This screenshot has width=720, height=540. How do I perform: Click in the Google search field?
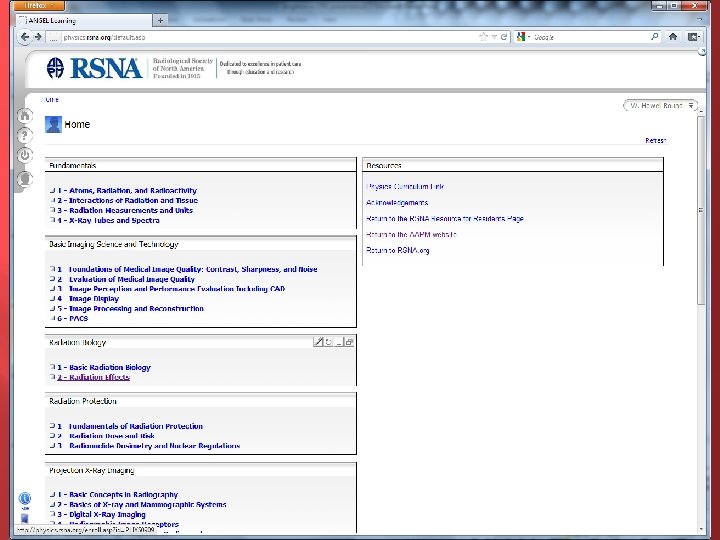[590, 37]
